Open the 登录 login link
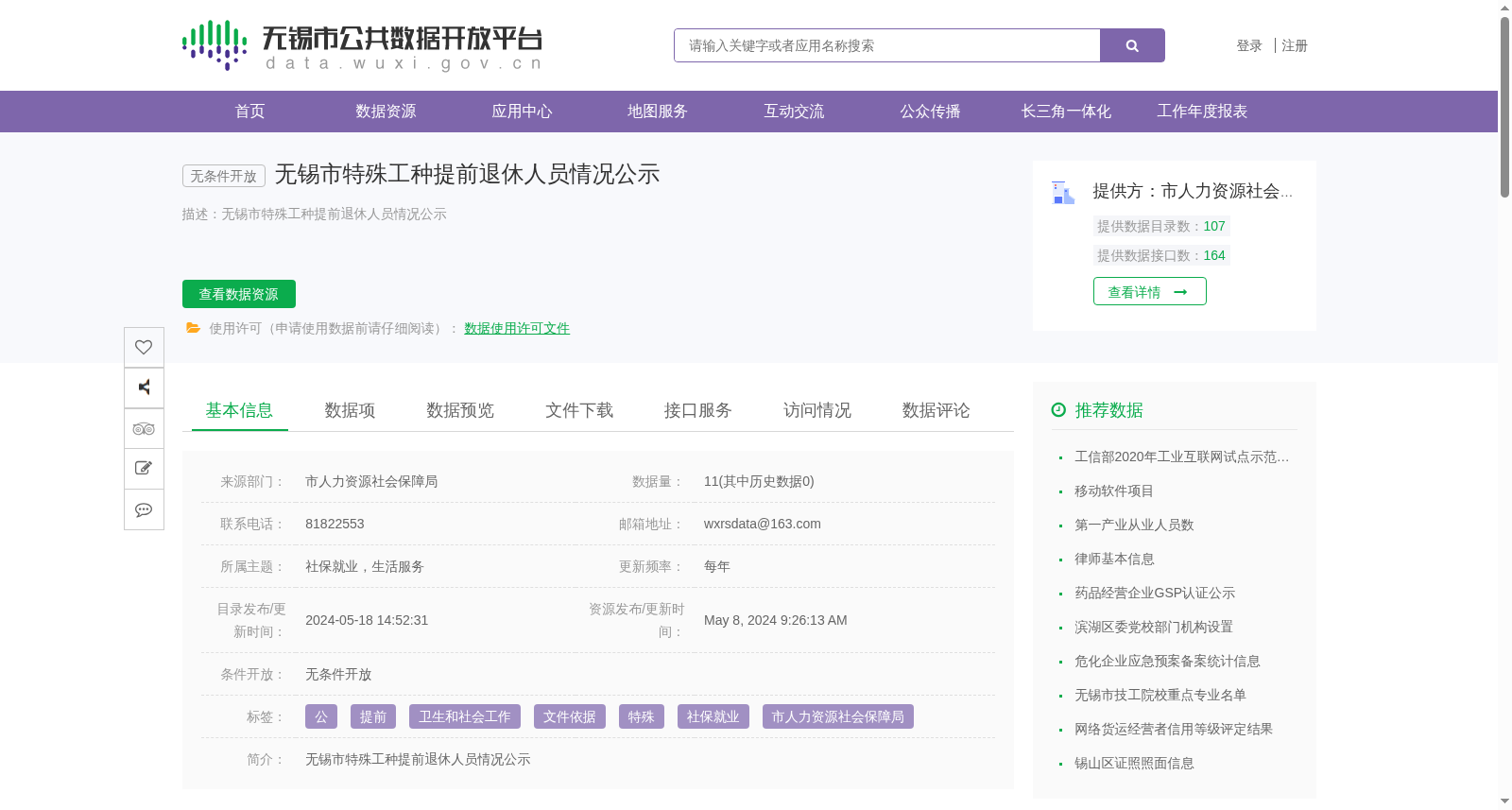This screenshot has height=810, width=1512. pos(1249,45)
